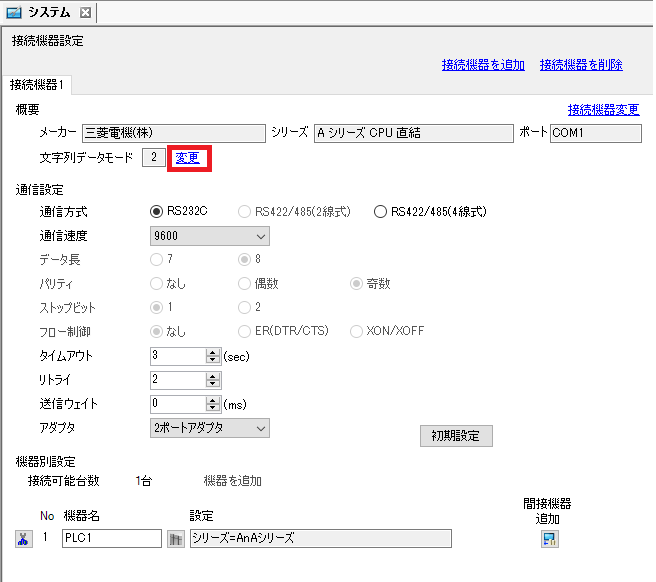This screenshot has width=656, height=582.
Task: Select stop bit 1
Action: click(x=156, y=308)
